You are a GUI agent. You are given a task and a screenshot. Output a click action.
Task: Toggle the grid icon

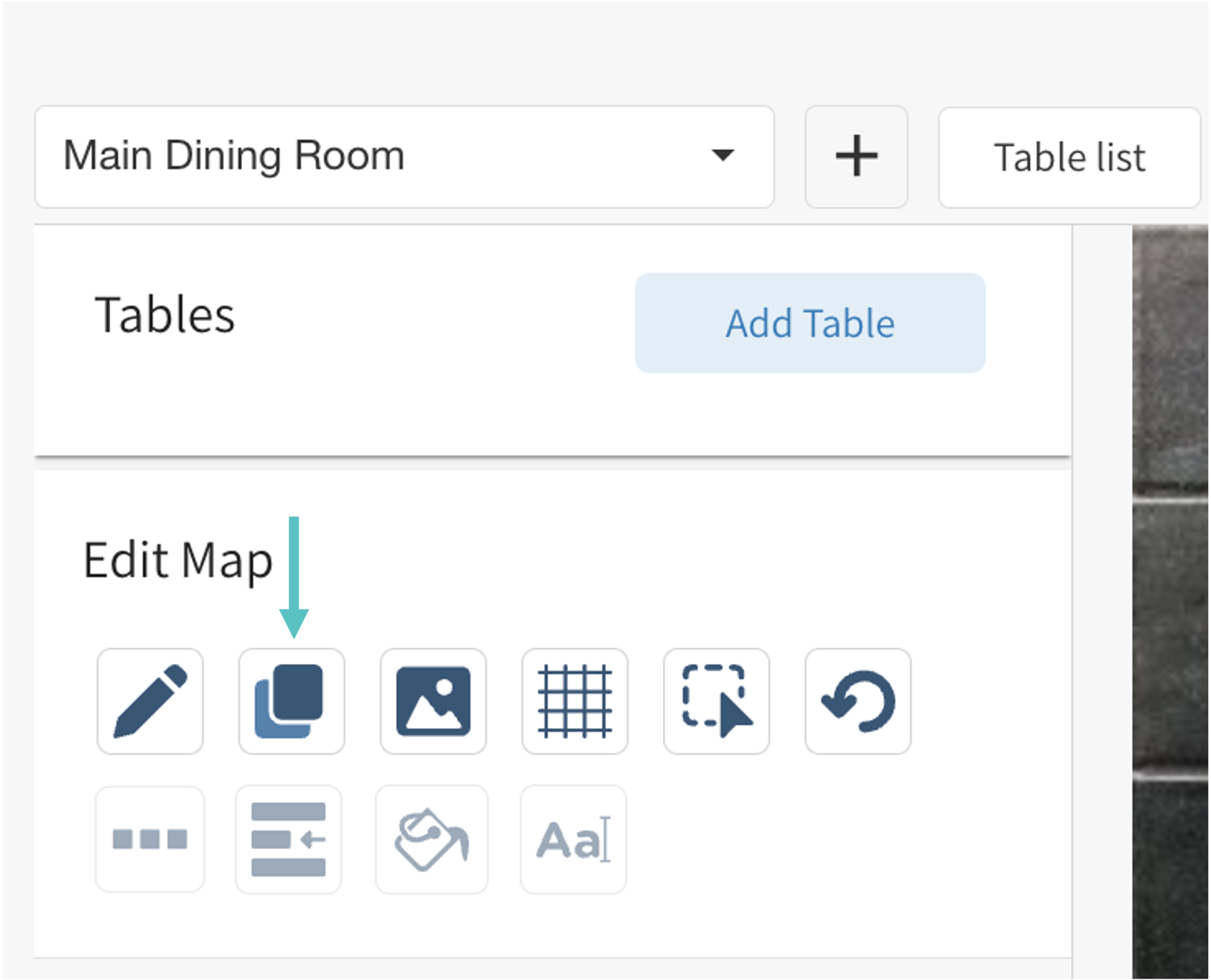(575, 701)
